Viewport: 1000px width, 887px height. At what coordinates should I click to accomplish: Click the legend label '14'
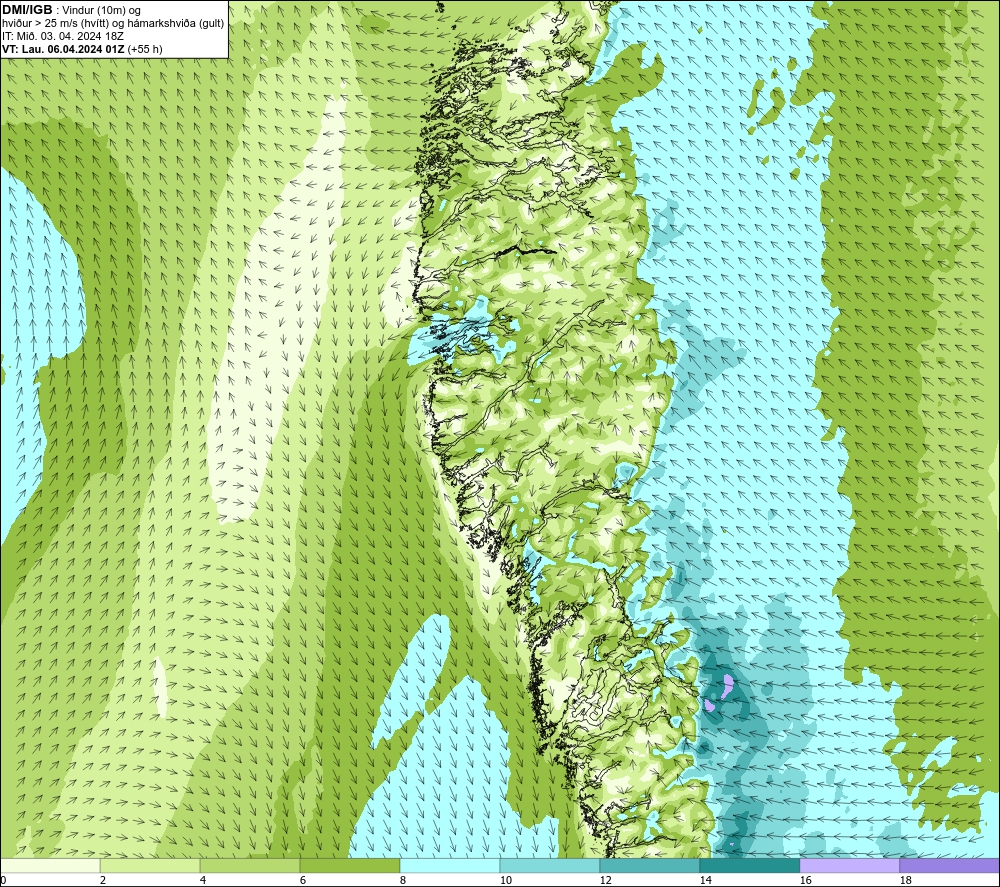705,881
